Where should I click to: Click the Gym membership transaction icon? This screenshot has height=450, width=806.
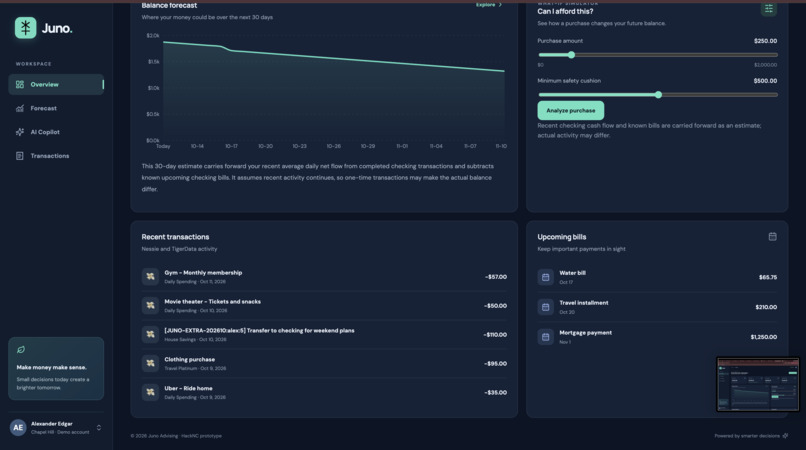point(150,277)
